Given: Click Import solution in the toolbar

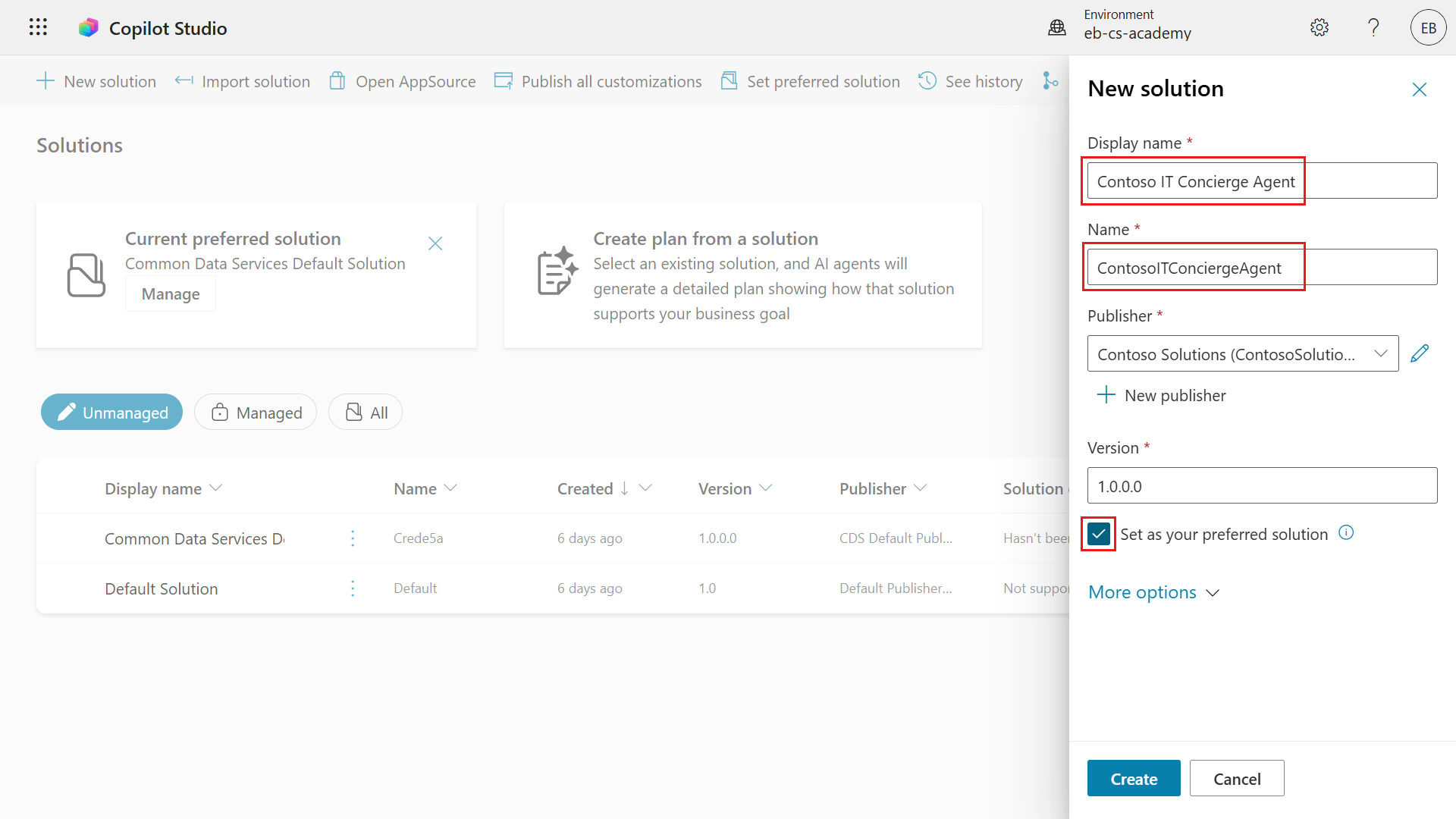Looking at the screenshot, I should coord(243,81).
